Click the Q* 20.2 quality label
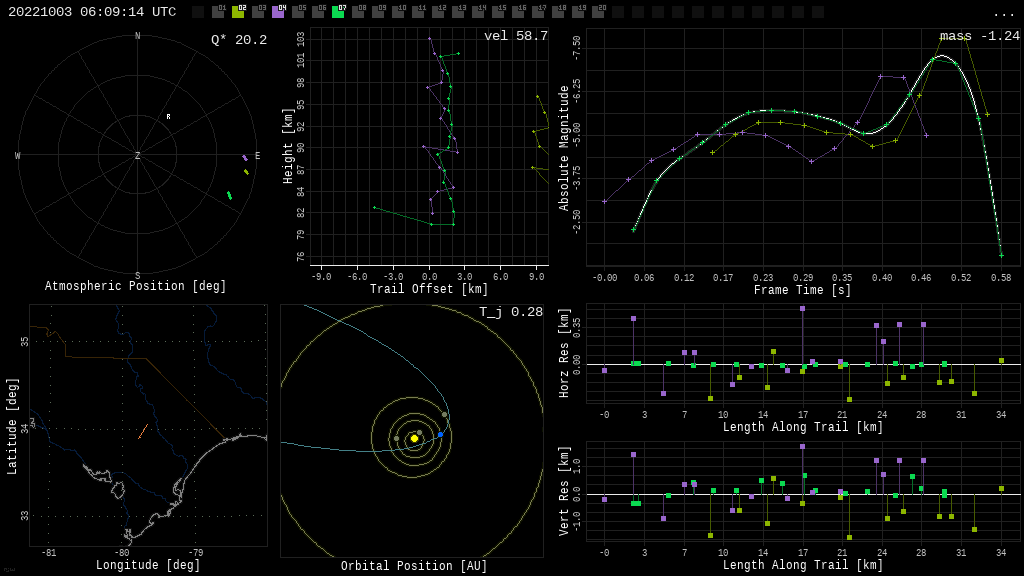Viewport: 1024px width, 576px height. pos(238,40)
